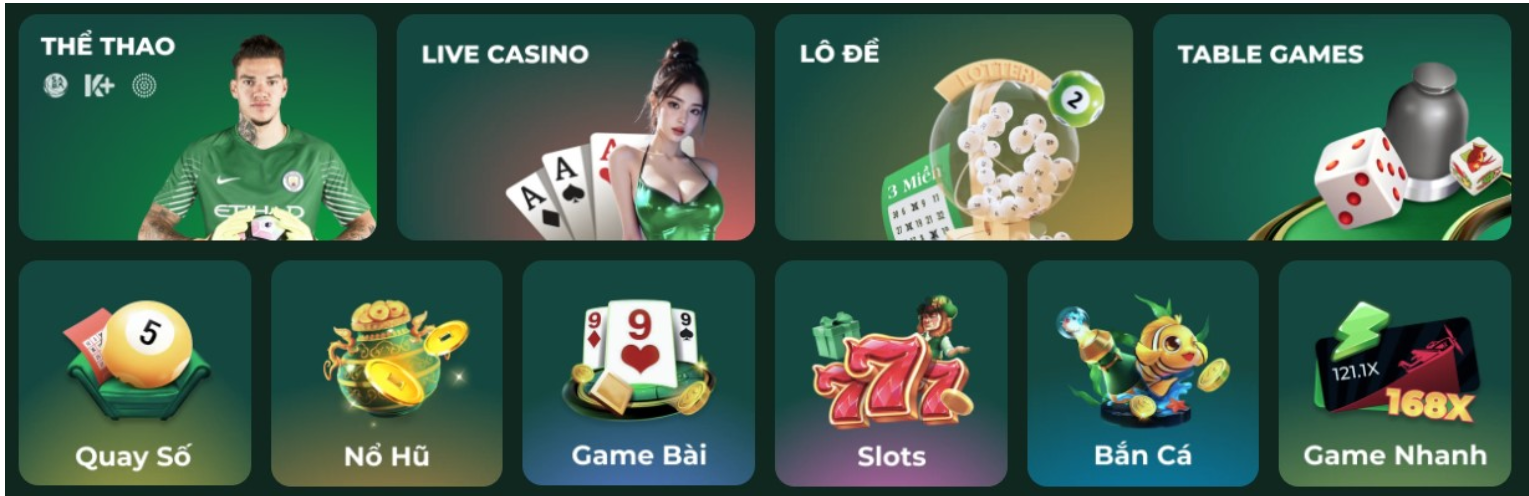The image size is (1529, 496).
Task: Select the Nổ Hũ label
Action: tap(386, 456)
